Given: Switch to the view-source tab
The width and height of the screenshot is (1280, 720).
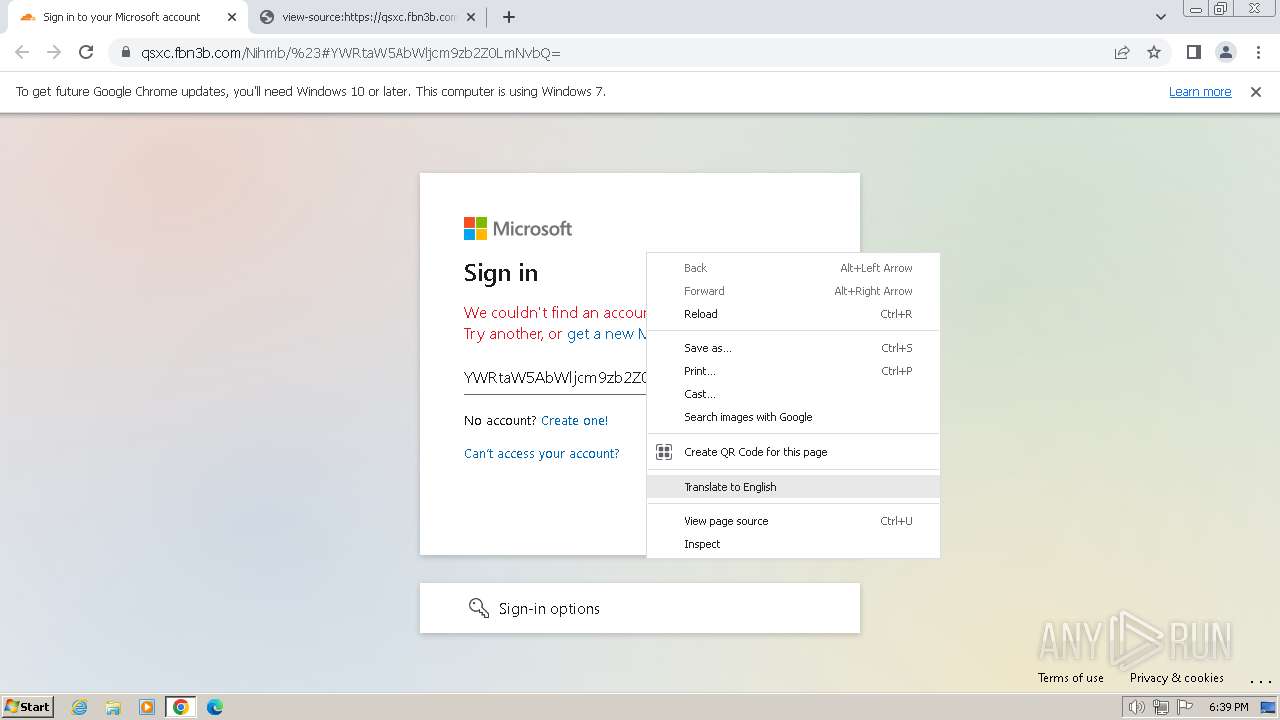Looking at the screenshot, I should pos(368,17).
